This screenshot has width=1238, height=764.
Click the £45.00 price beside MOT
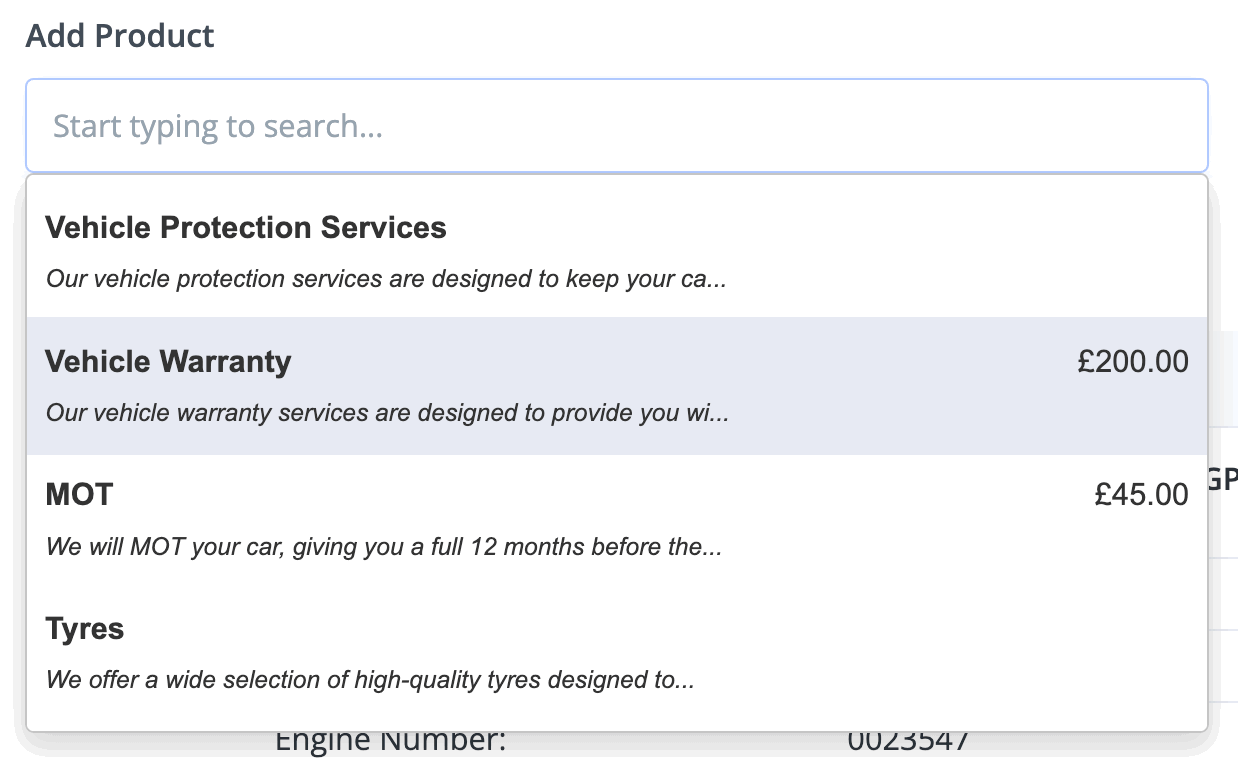tap(1142, 495)
